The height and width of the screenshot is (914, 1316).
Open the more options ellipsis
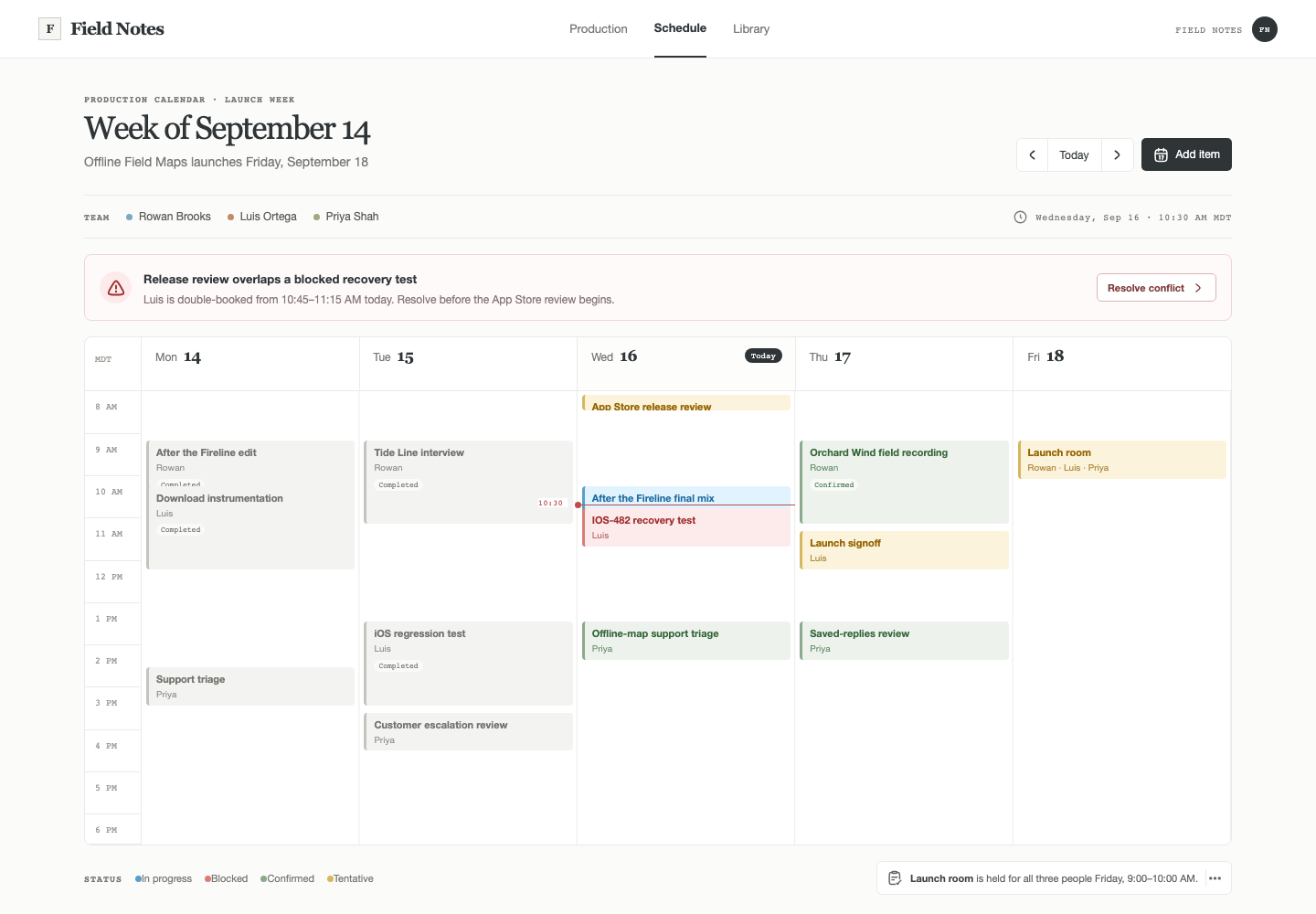click(1215, 878)
